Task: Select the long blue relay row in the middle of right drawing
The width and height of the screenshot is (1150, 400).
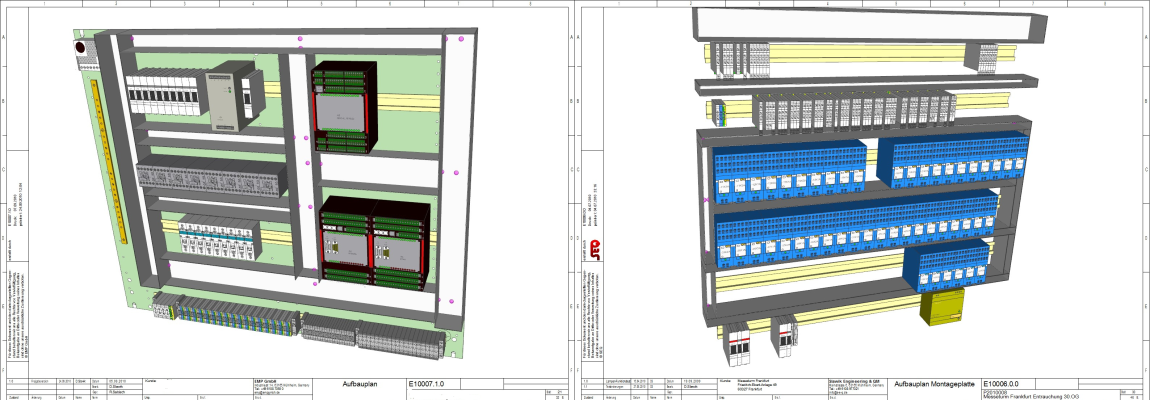Action: point(857,227)
